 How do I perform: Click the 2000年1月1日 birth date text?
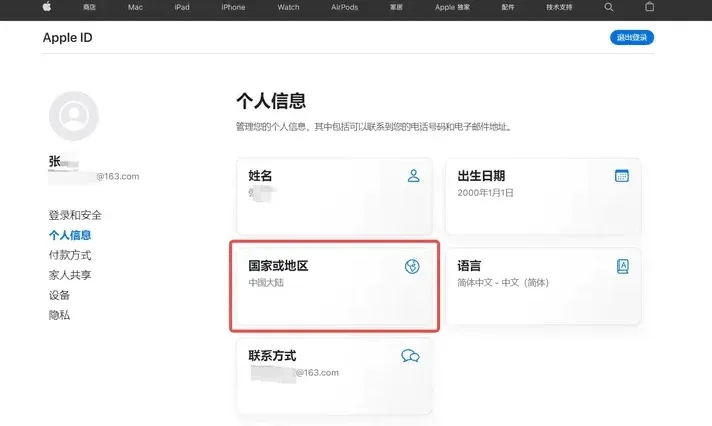(x=485, y=193)
